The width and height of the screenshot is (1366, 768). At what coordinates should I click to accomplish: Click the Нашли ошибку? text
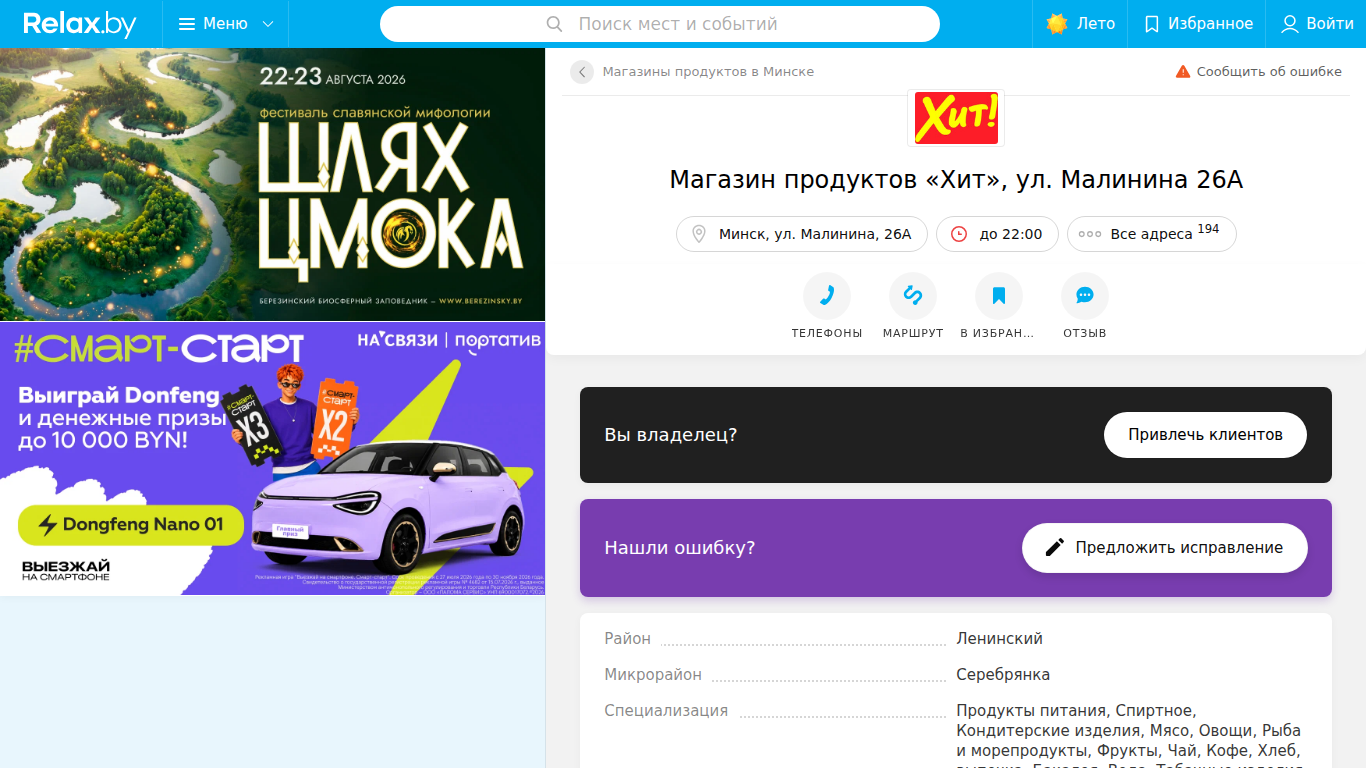click(x=680, y=548)
